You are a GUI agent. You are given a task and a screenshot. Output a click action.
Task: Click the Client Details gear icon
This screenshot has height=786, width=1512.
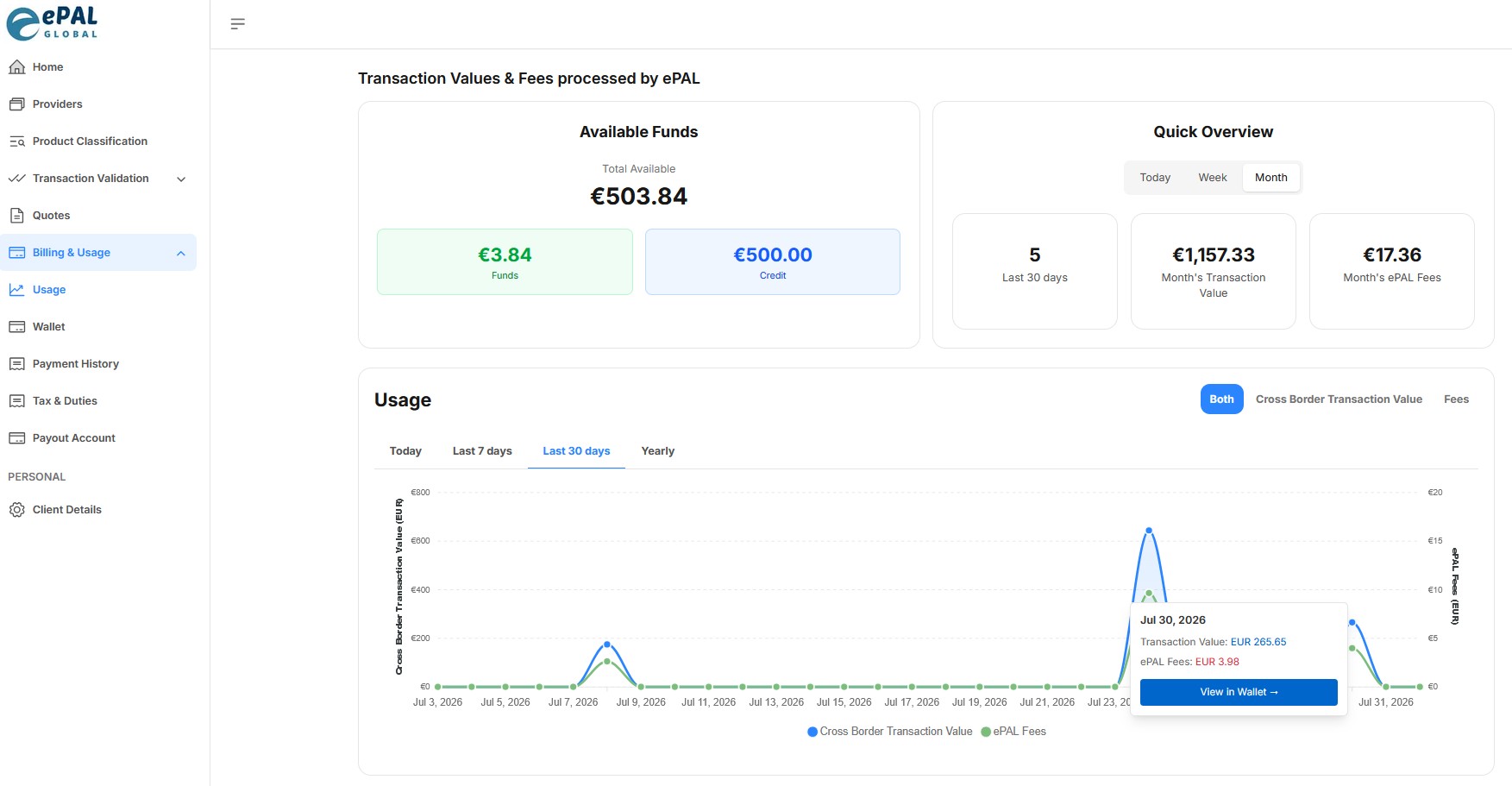pyautogui.click(x=16, y=510)
